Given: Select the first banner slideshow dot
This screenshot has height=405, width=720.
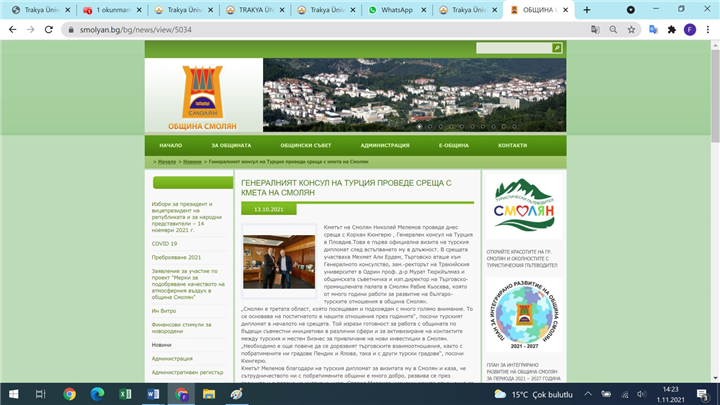Looking at the screenshot, I should [419, 126].
